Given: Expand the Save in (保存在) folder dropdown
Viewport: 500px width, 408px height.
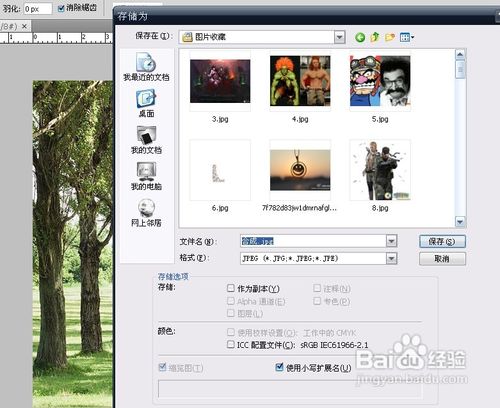Looking at the screenshot, I should coord(339,37).
